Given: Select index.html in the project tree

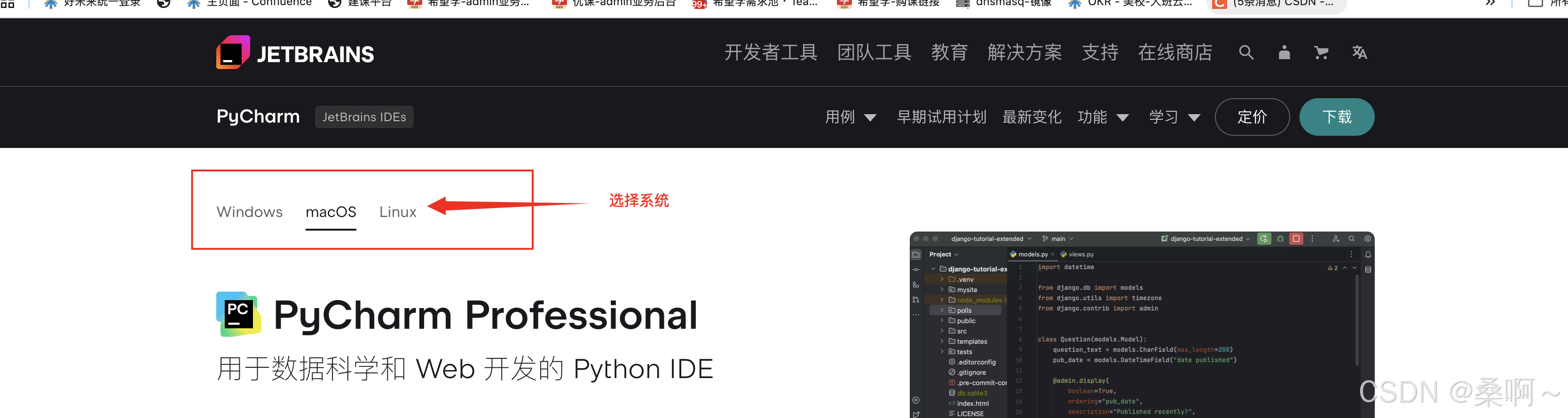Looking at the screenshot, I should click(x=969, y=403).
